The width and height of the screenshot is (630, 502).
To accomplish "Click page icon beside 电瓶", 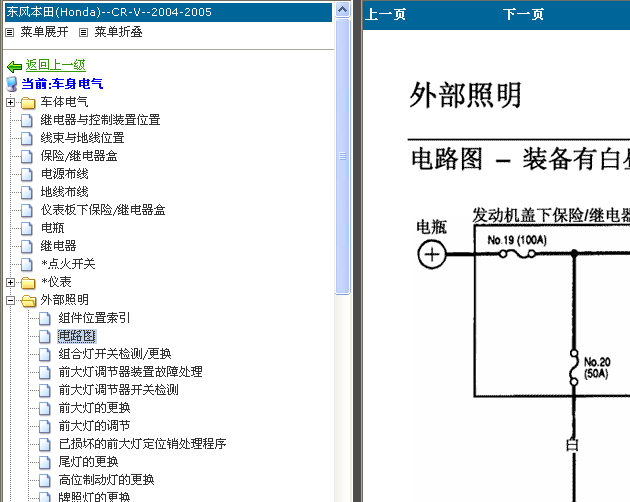I will coord(27,228).
